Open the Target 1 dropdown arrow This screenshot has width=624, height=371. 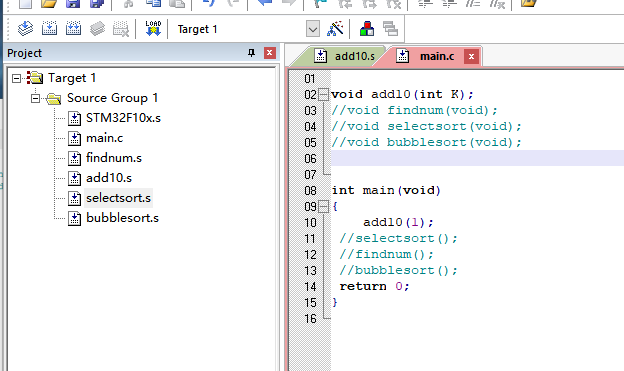(x=313, y=29)
